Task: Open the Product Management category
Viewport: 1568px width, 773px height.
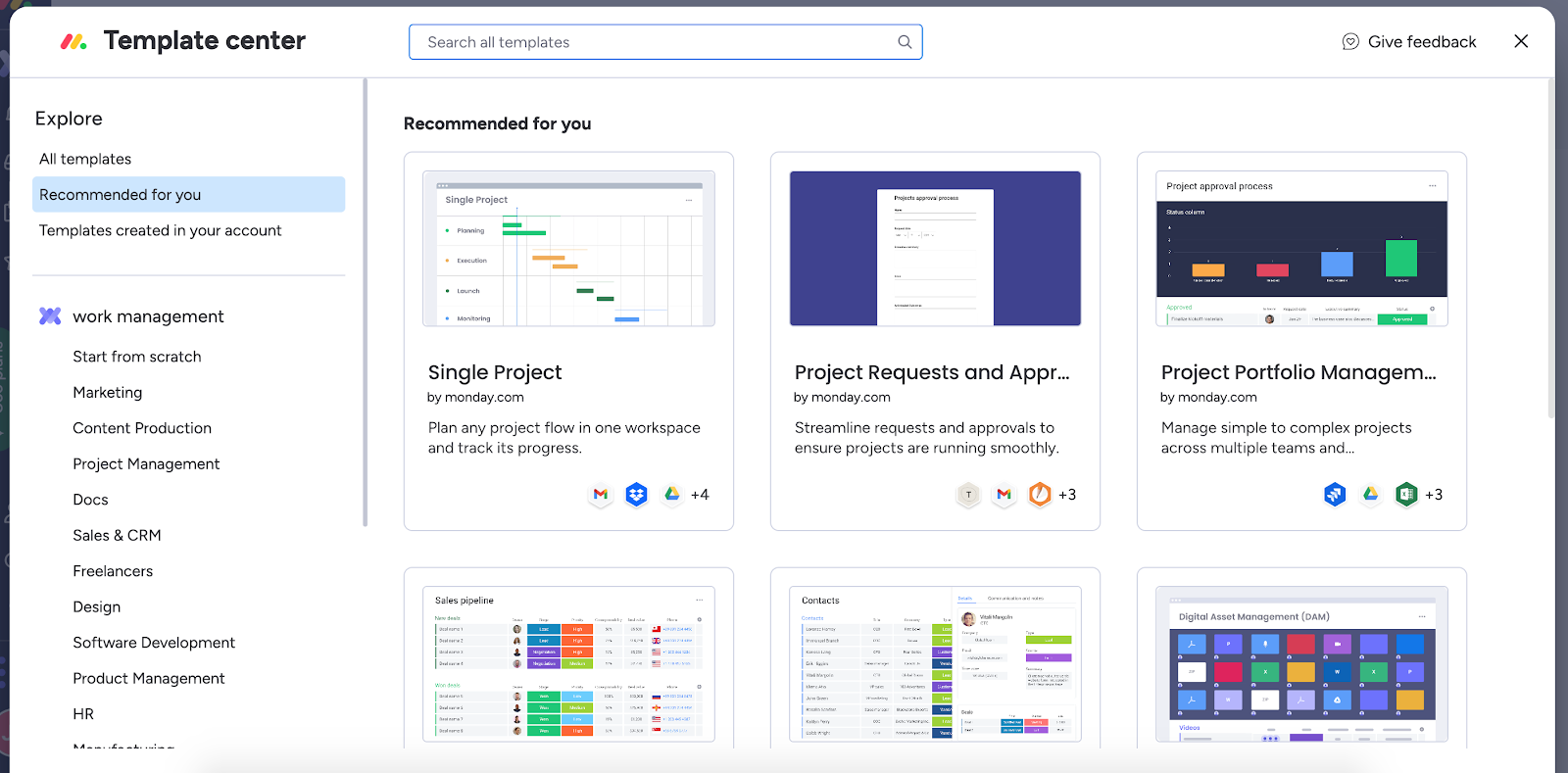Action: point(149,679)
